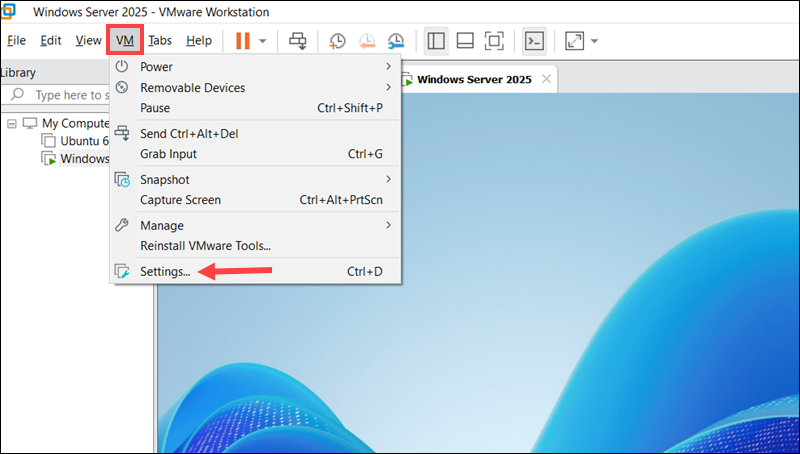Open the dropdown arrow beside Pause button
Viewport: 800px width, 454px height.
pyautogui.click(x=263, y=41)
